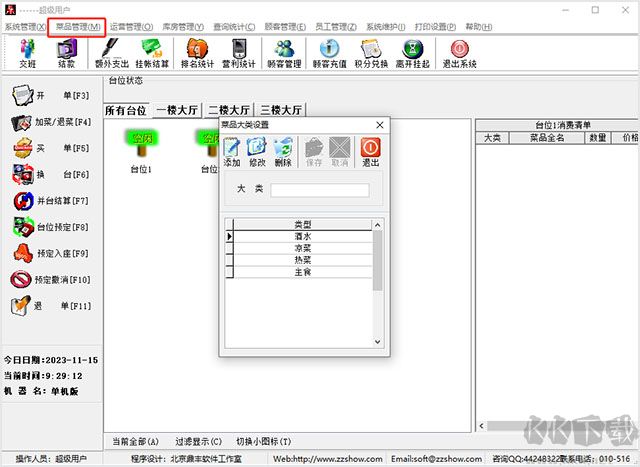Click 预定撤消 [F10] cancel reservation

(50, 280)
